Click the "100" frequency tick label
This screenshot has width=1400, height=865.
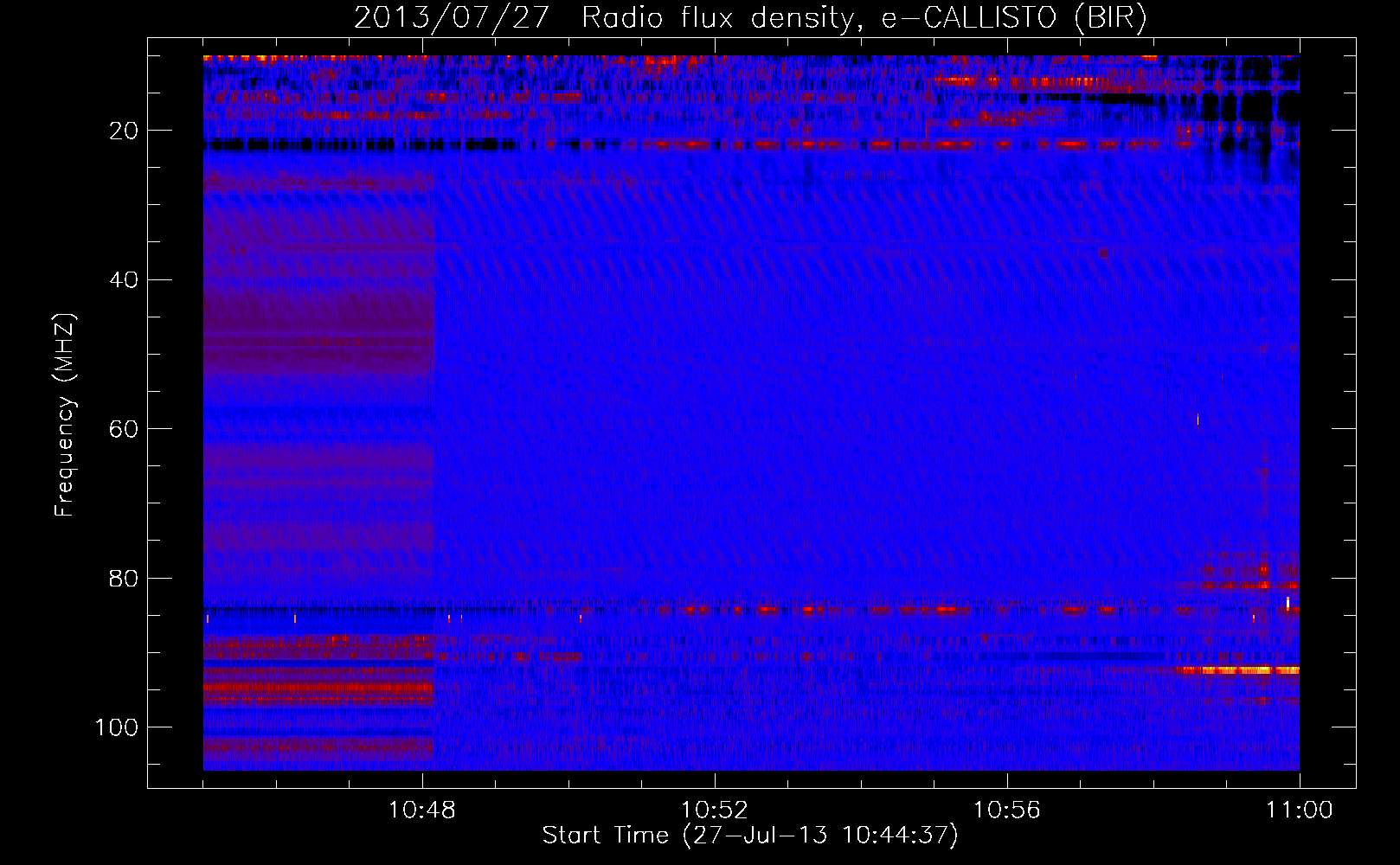coord(117,727)
